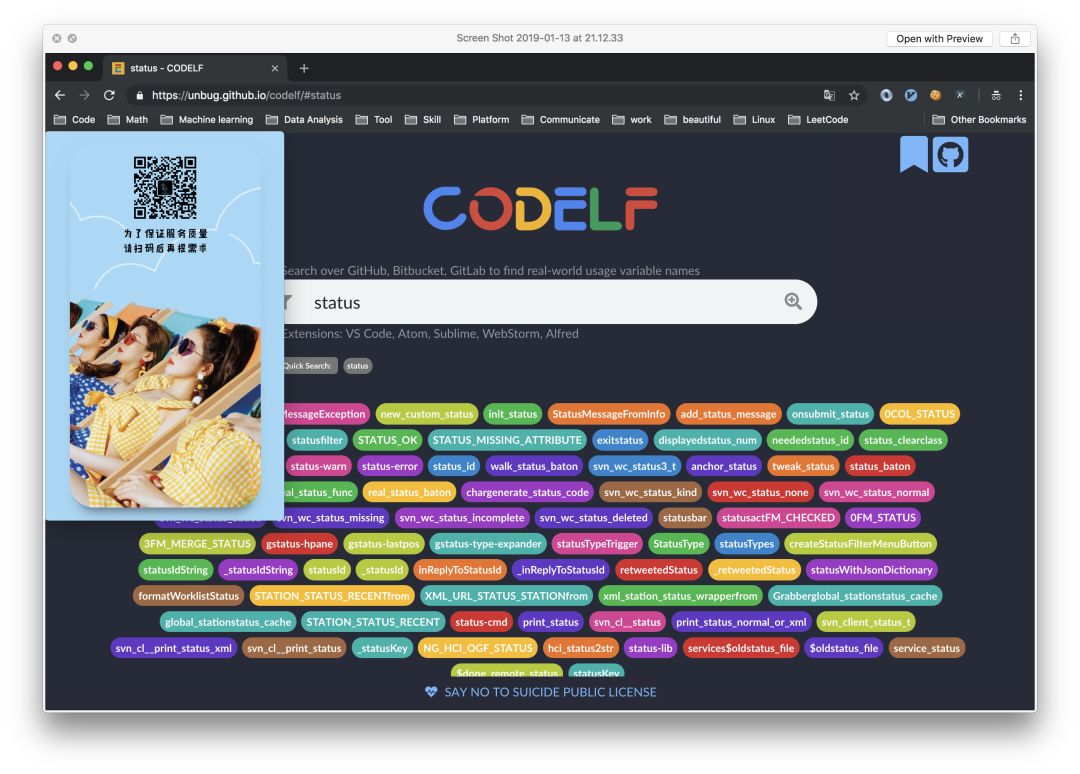Open Chrome's three-dot menu
1080x774 pixels.
click(x=1021, y=95)
